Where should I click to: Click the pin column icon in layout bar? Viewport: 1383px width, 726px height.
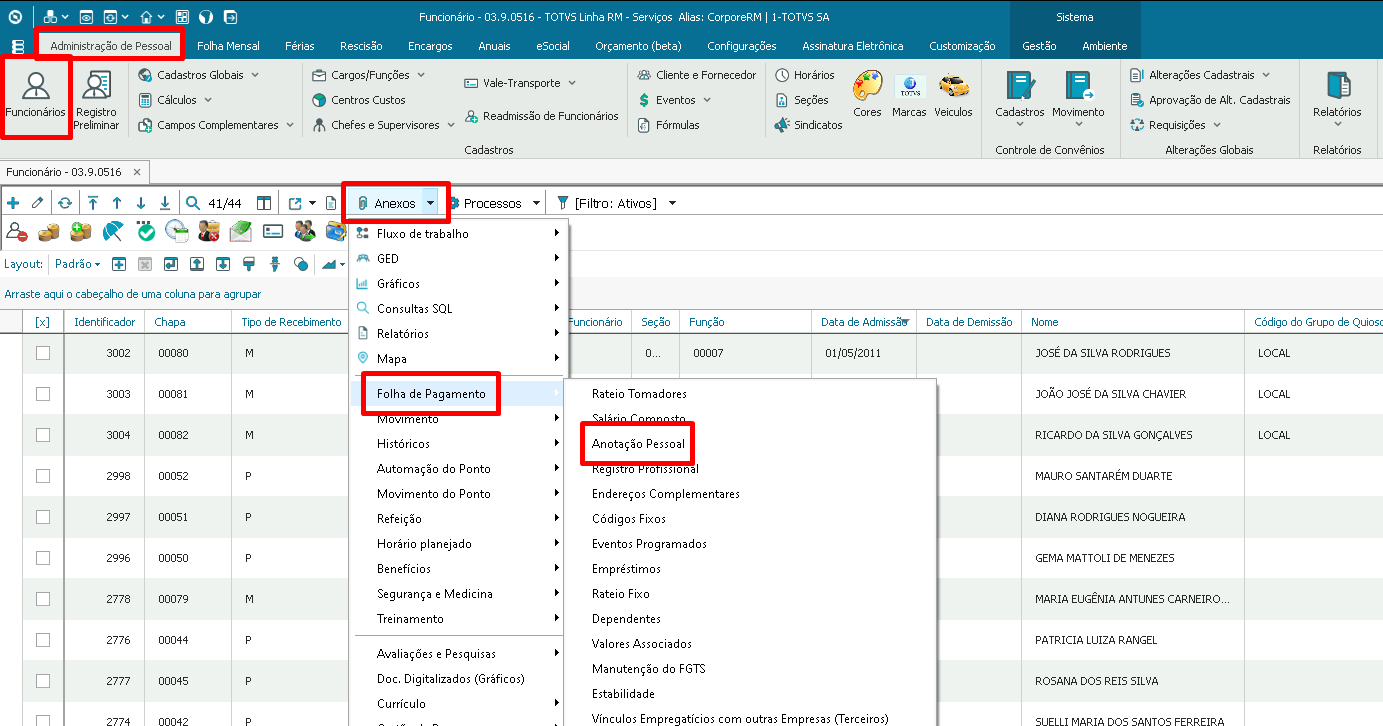(x=275, y=265)
